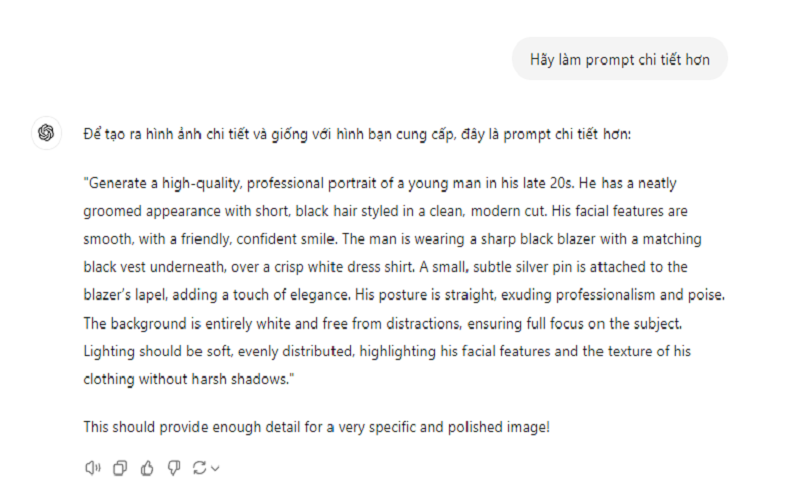Screen dimensions: 800x500
Task: Click the Read aloud speaker icon
Action: [x=93, y=467]
